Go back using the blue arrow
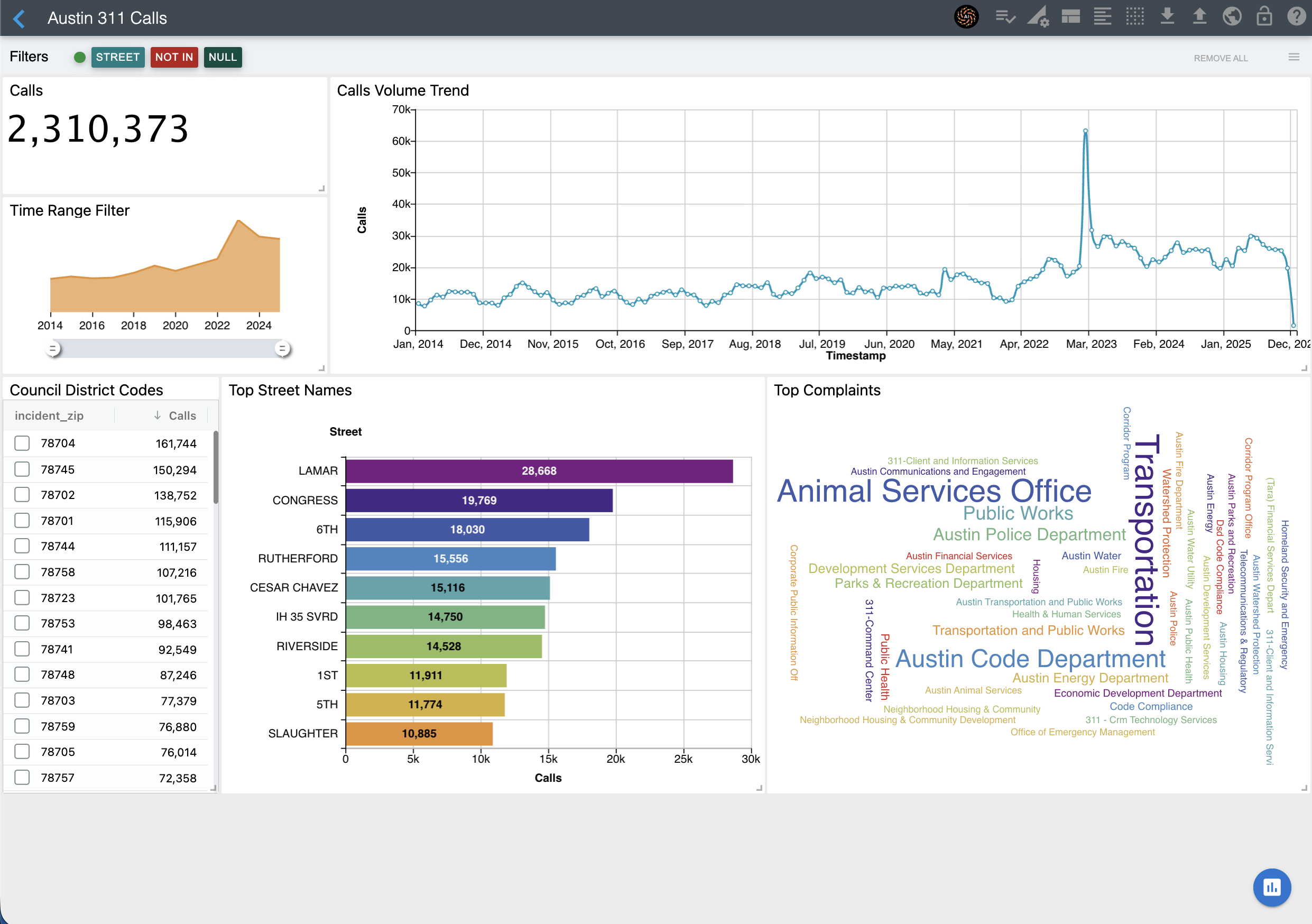Image resolution: width=1312 pixels, height=924 pixels. 20,19
